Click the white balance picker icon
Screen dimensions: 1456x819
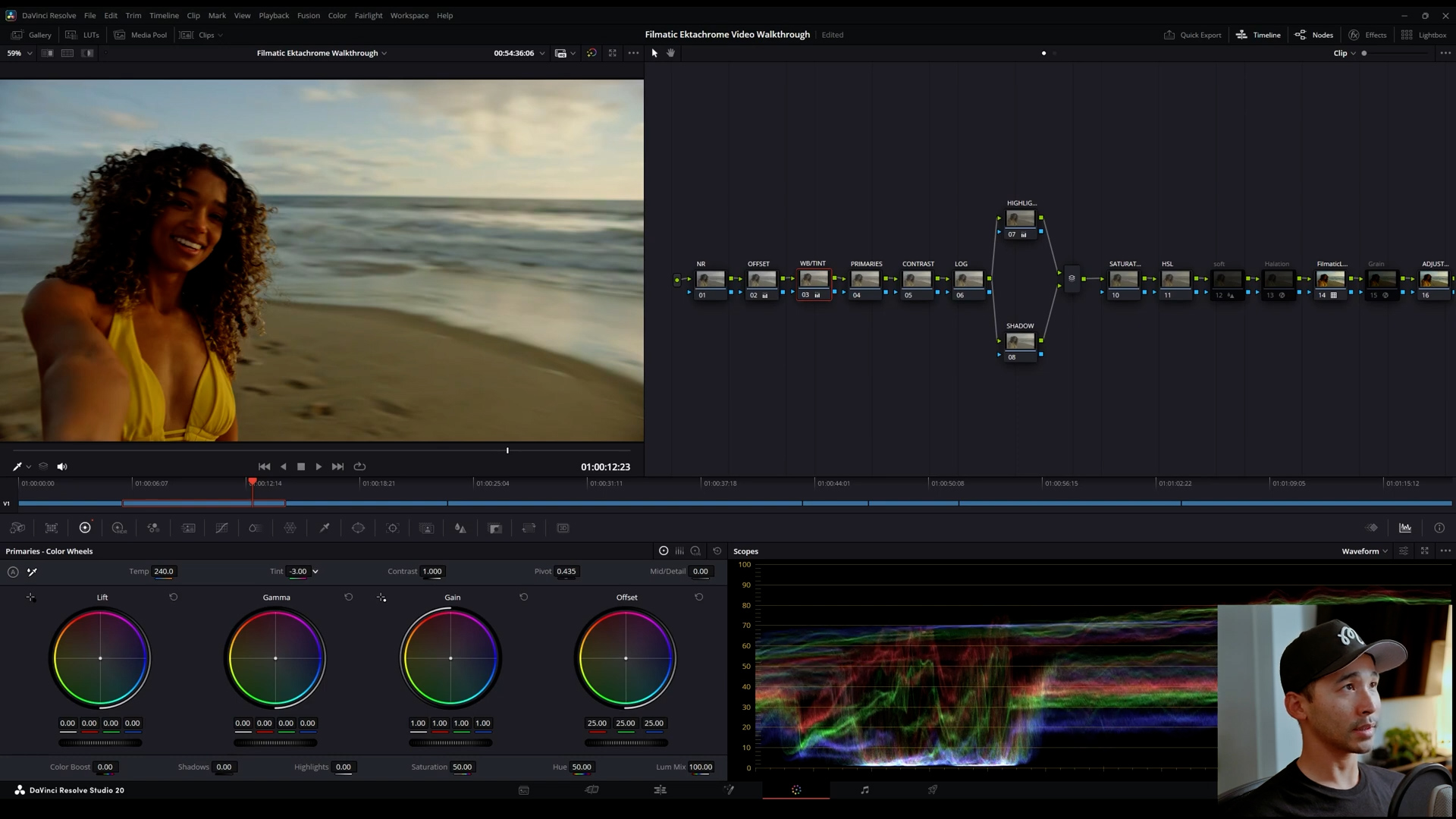point(32,572)
